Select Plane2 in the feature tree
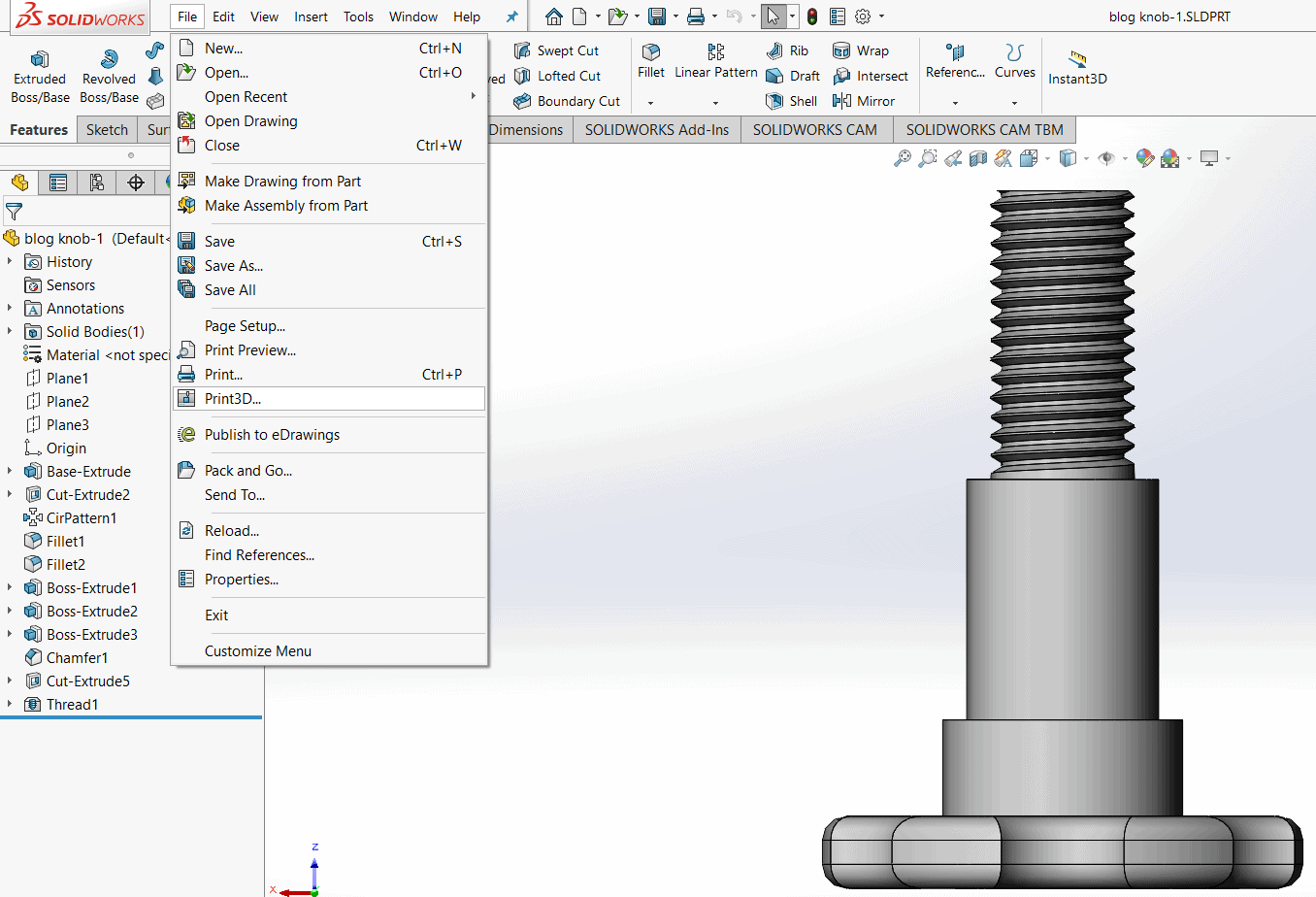 point(56,401)
